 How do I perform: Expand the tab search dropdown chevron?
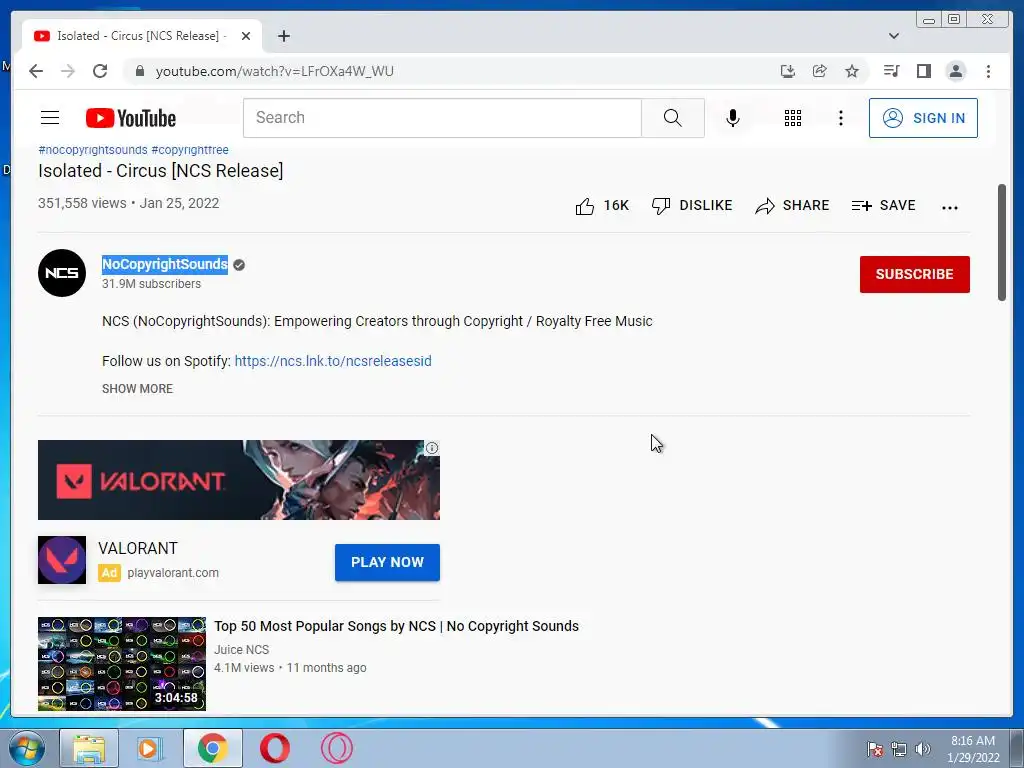[x=894, y=36]
